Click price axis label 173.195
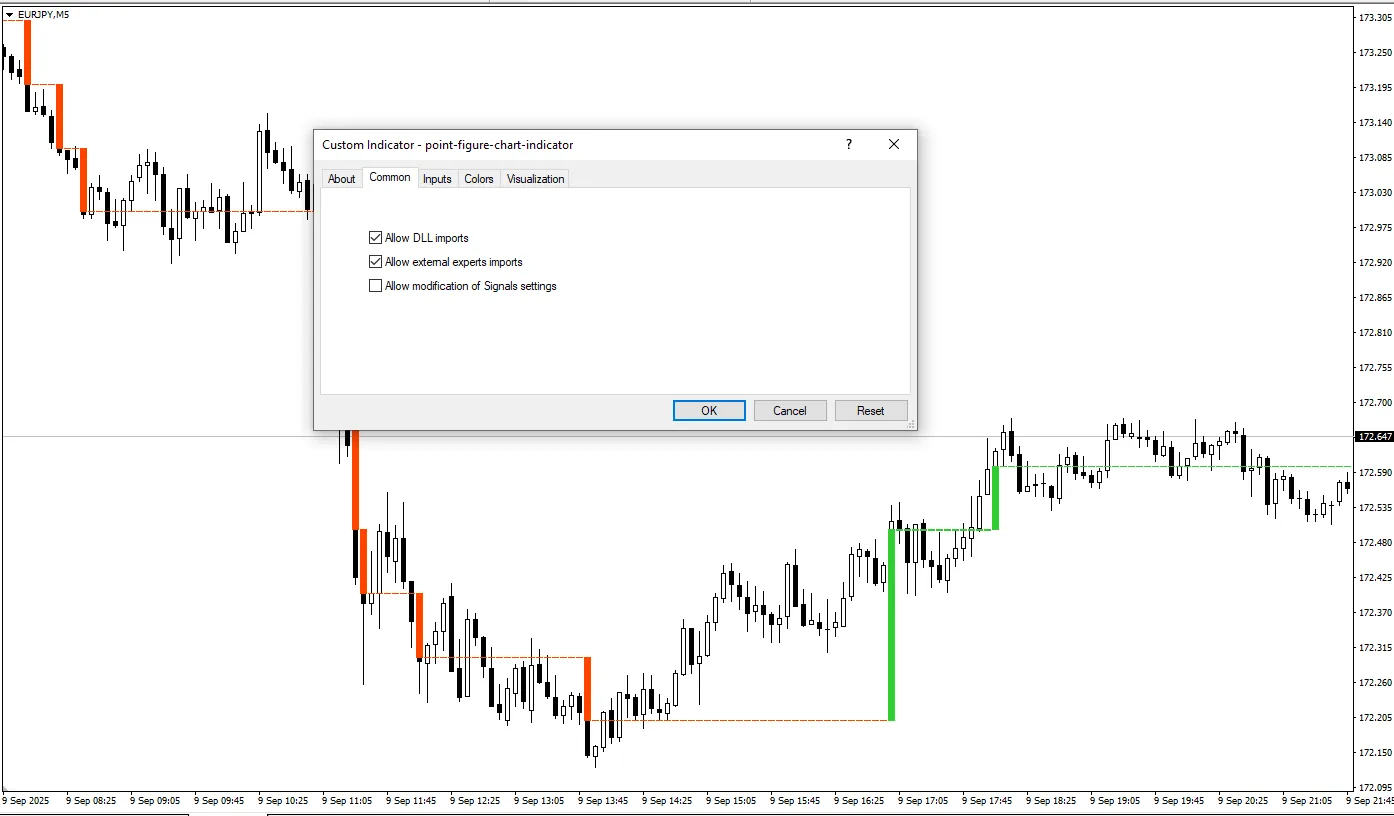The image size is (1394, 816). point(1376,88)
